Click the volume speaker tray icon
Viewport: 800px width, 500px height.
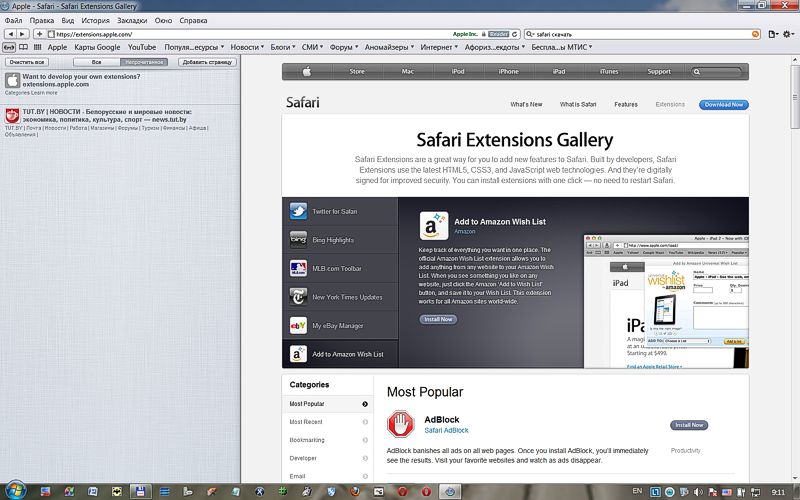point(698,492)
